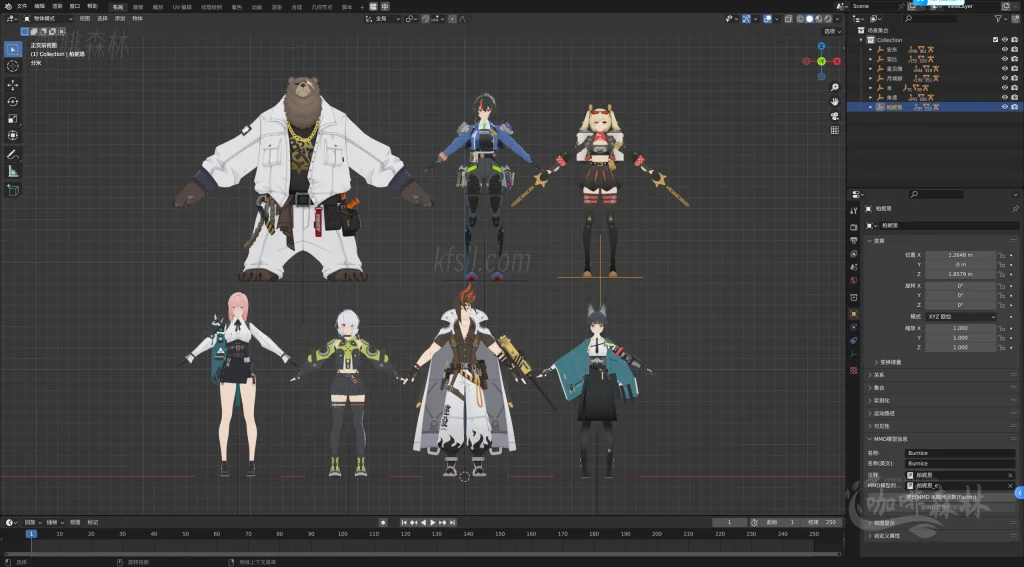This screenshot has height=567, width=1024.
Task: Disable rendering for 月城柳 via camera icon
Action: tap(1014, 78)
